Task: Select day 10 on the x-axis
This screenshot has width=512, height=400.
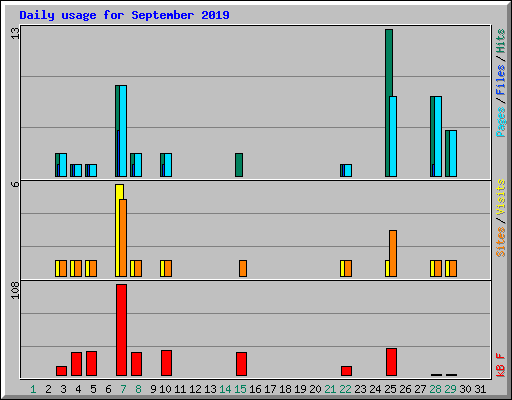Action: coord(165,389)
